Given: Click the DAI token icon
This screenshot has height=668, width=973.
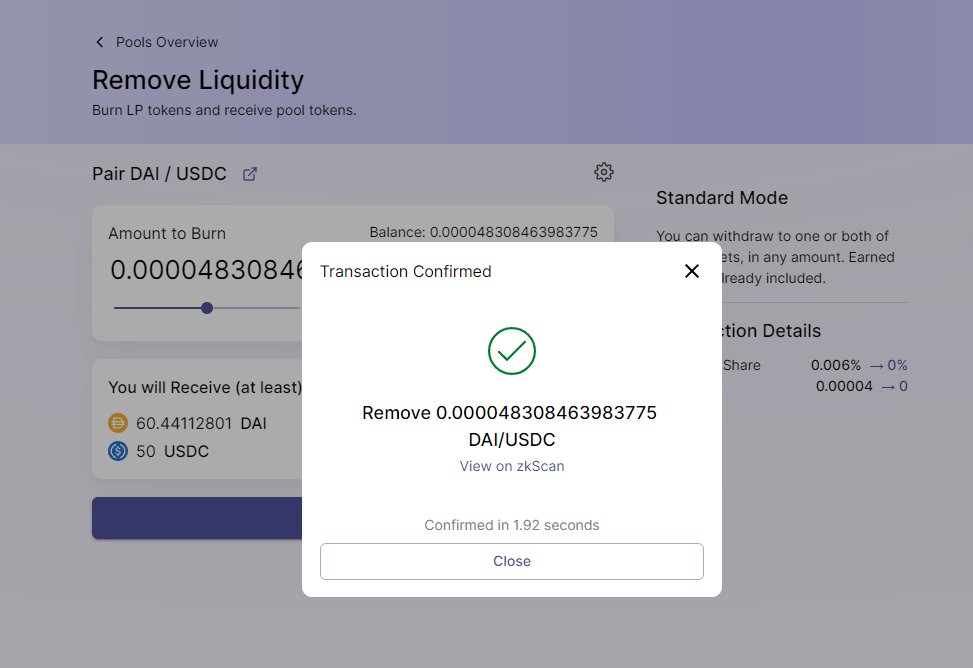Looking at the screenshot, I should click(x=117, y=423).
